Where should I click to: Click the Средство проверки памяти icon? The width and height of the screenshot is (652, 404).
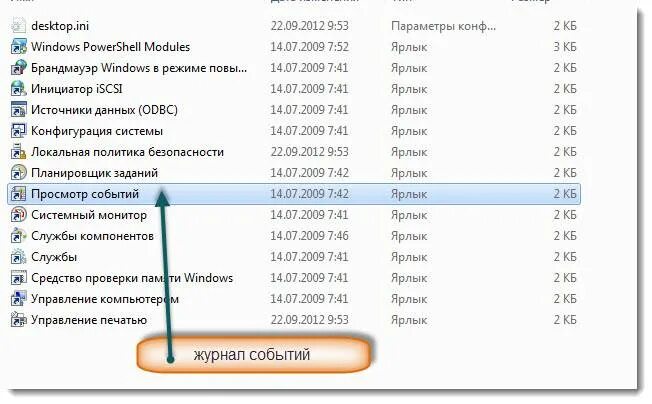pos(18,278)
